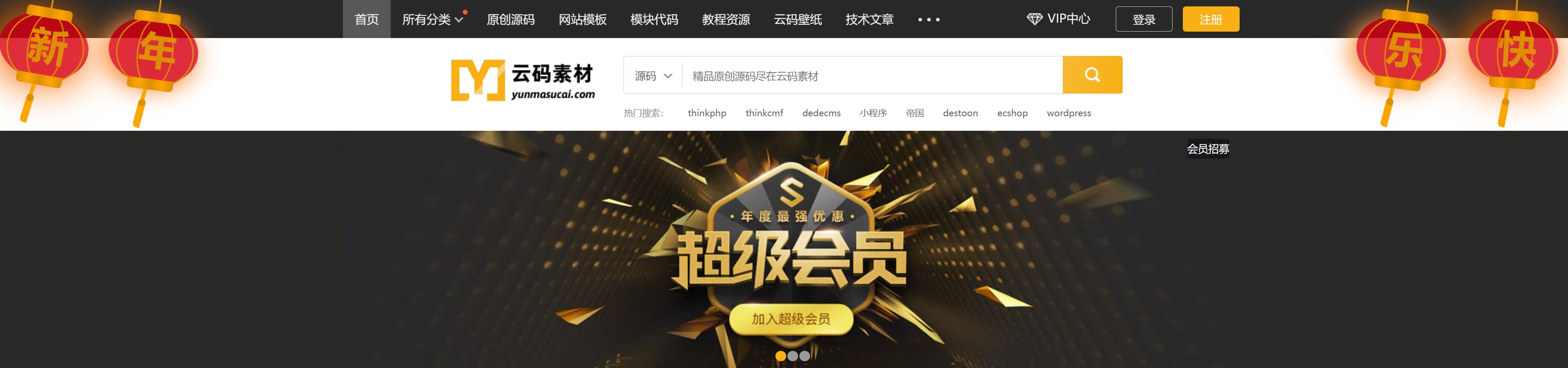1568x368 pixels.
Task: Click the VIP中心 diamond icon
Action: coord(1034,19)
